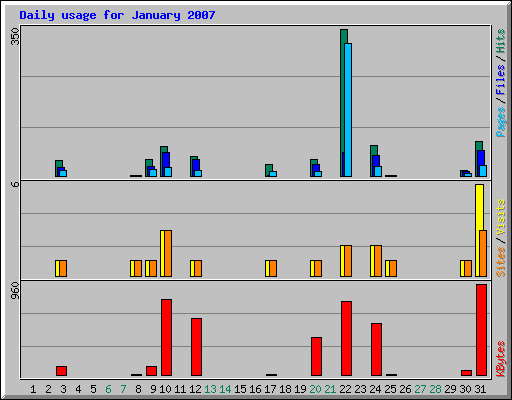
Task: Select green weekend day label "27"
Action: click(420, 389)
